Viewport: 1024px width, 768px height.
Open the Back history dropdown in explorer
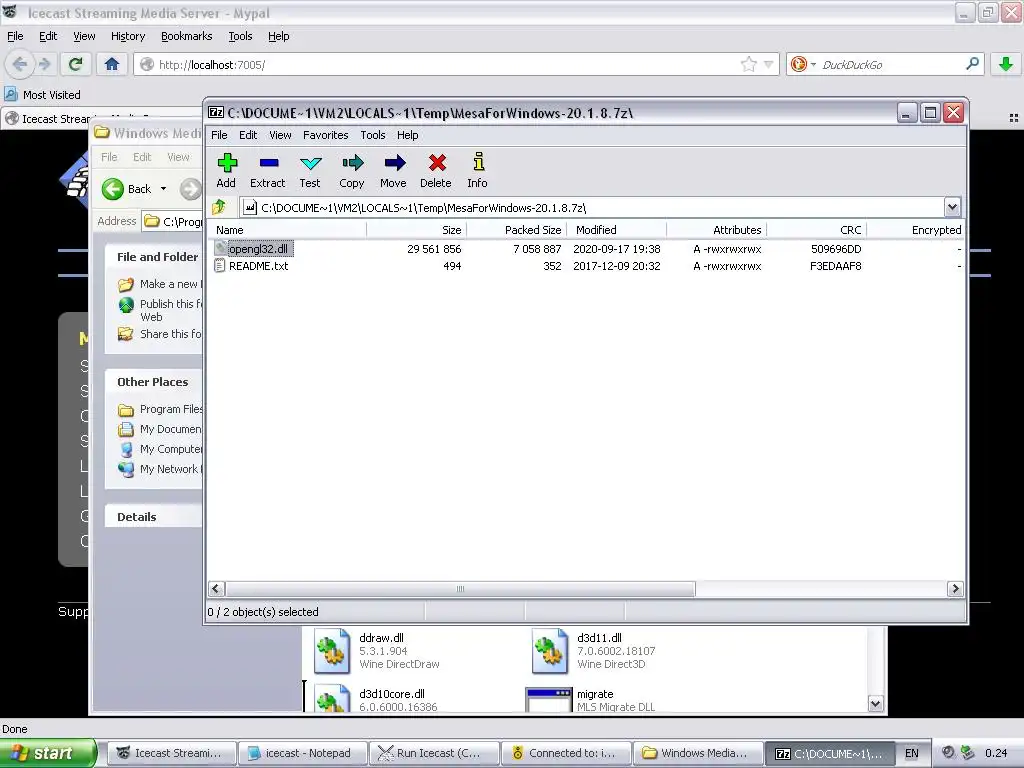pos(163,189)
